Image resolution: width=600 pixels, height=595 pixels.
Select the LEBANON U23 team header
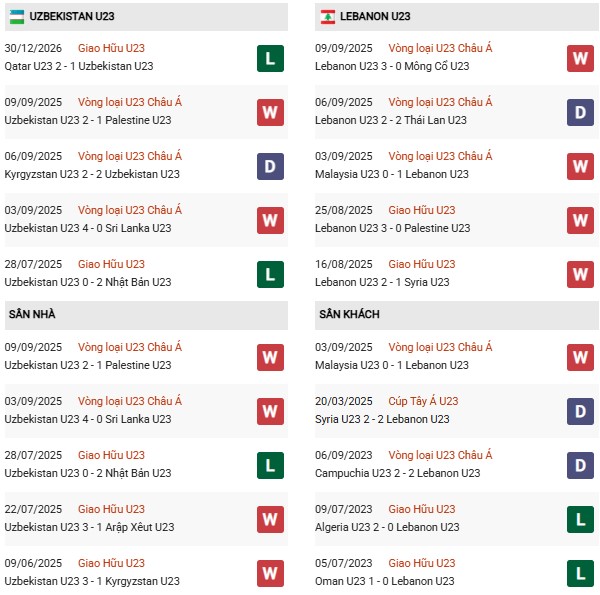(x=374, y=16)
